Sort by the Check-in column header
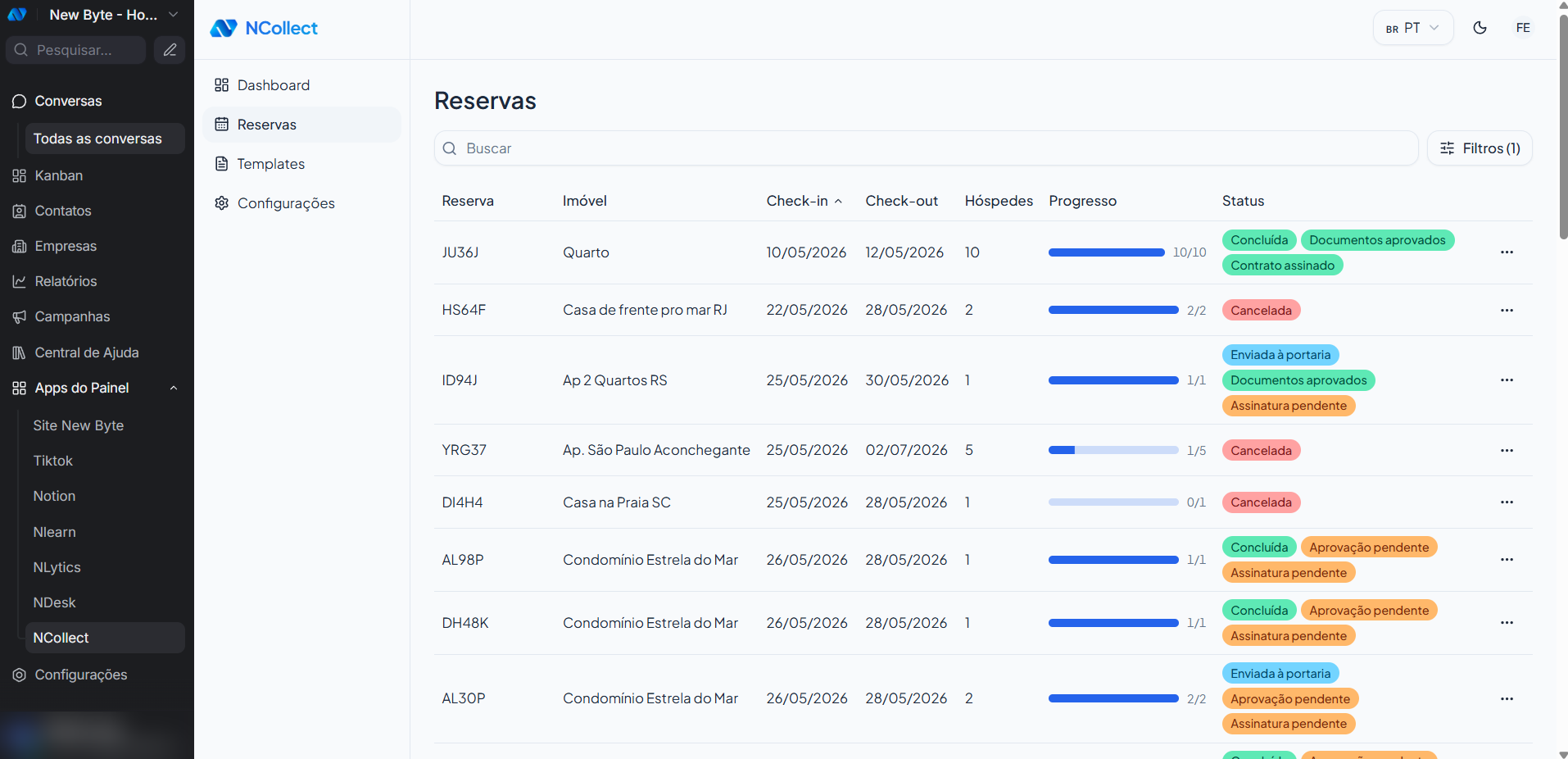The height and width of the screenshot is (759, 1568). point(804,201)
